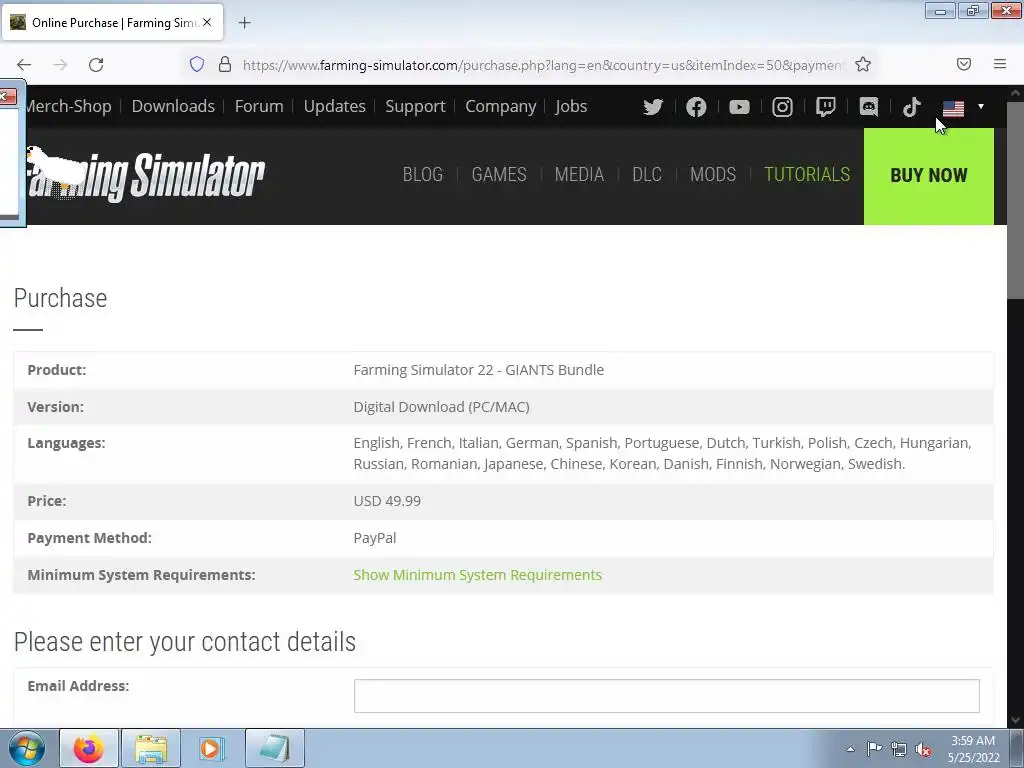Open the Windows Start menu
1024x768 pixels.
26,748
